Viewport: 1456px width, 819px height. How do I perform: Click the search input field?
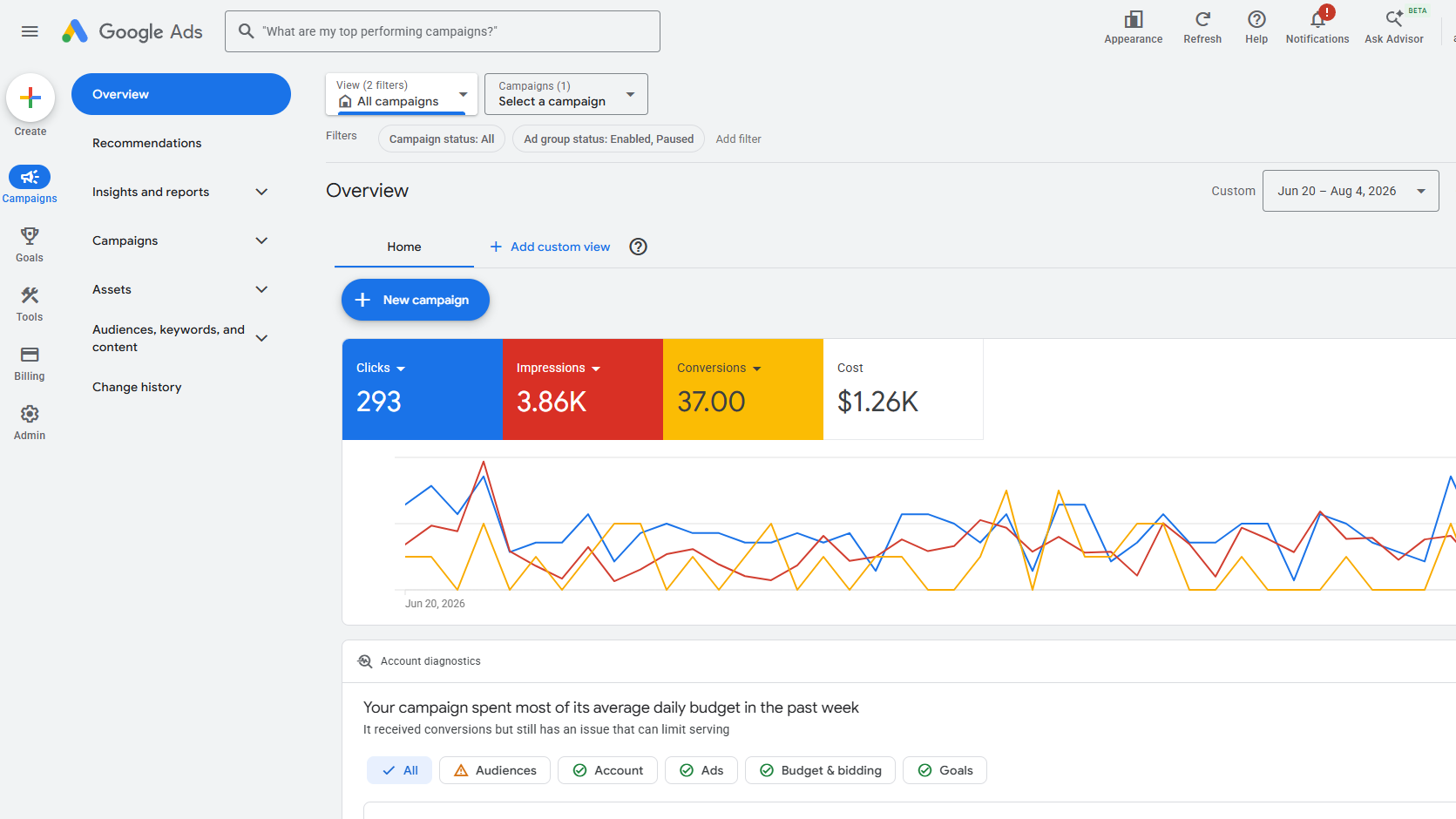click(443, 31)
